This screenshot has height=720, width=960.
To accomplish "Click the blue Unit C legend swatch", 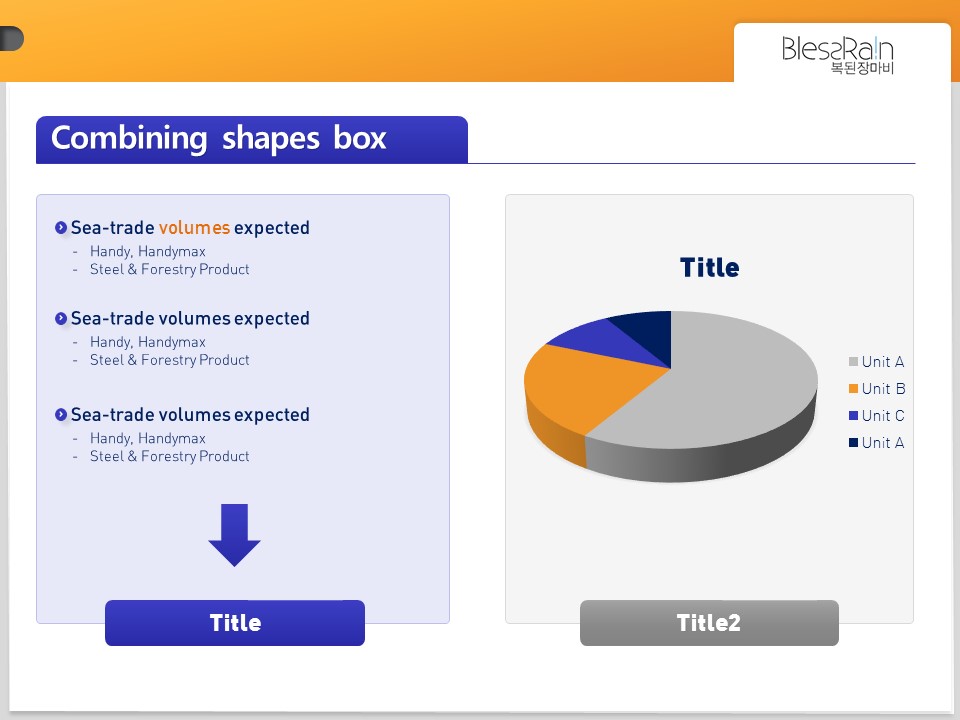I will (x=853, y=416).
